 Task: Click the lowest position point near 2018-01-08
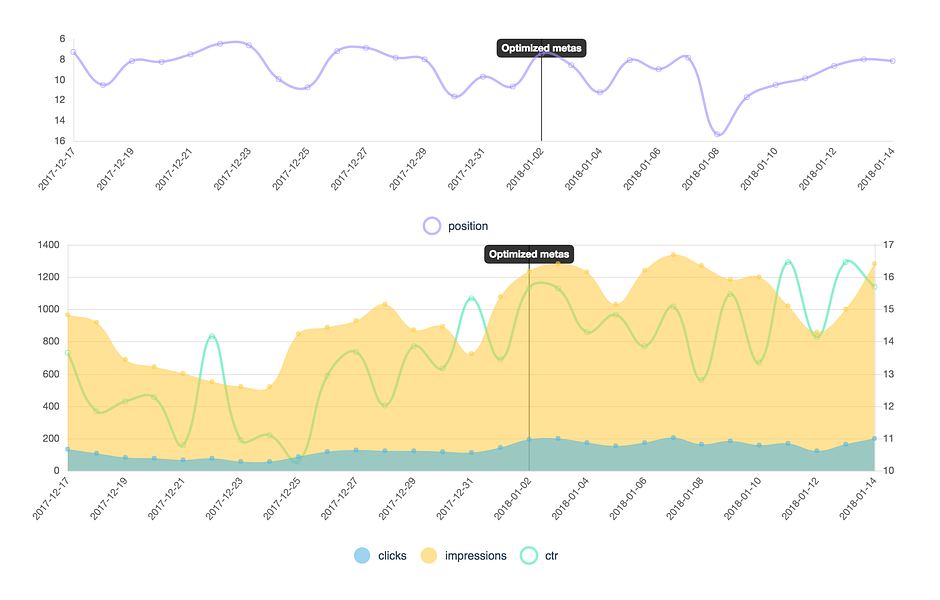717,134
